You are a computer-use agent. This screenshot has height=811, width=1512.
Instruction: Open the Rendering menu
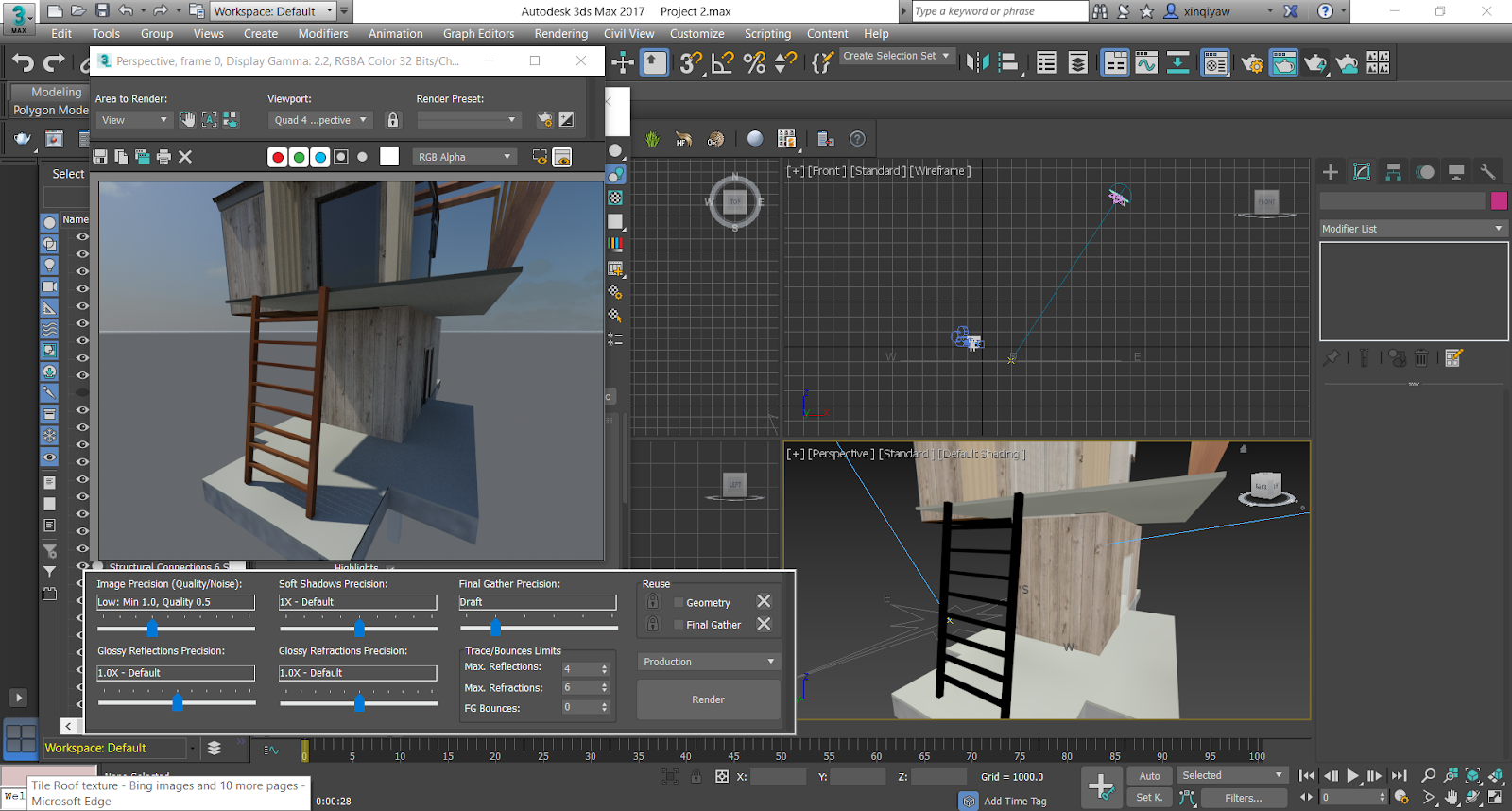(560, 34)
